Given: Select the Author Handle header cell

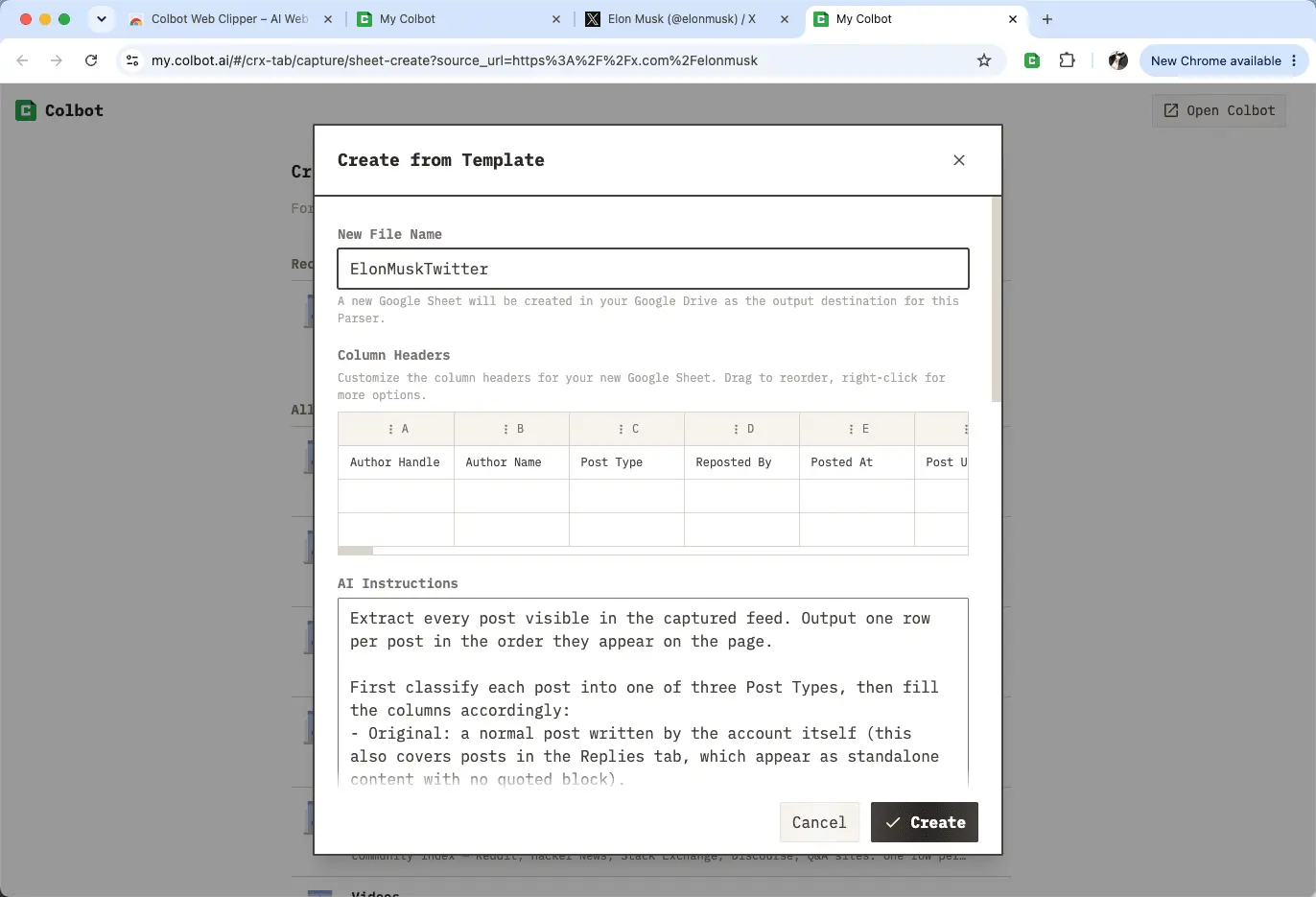Looking at the screenshot, I should point(396,462).
